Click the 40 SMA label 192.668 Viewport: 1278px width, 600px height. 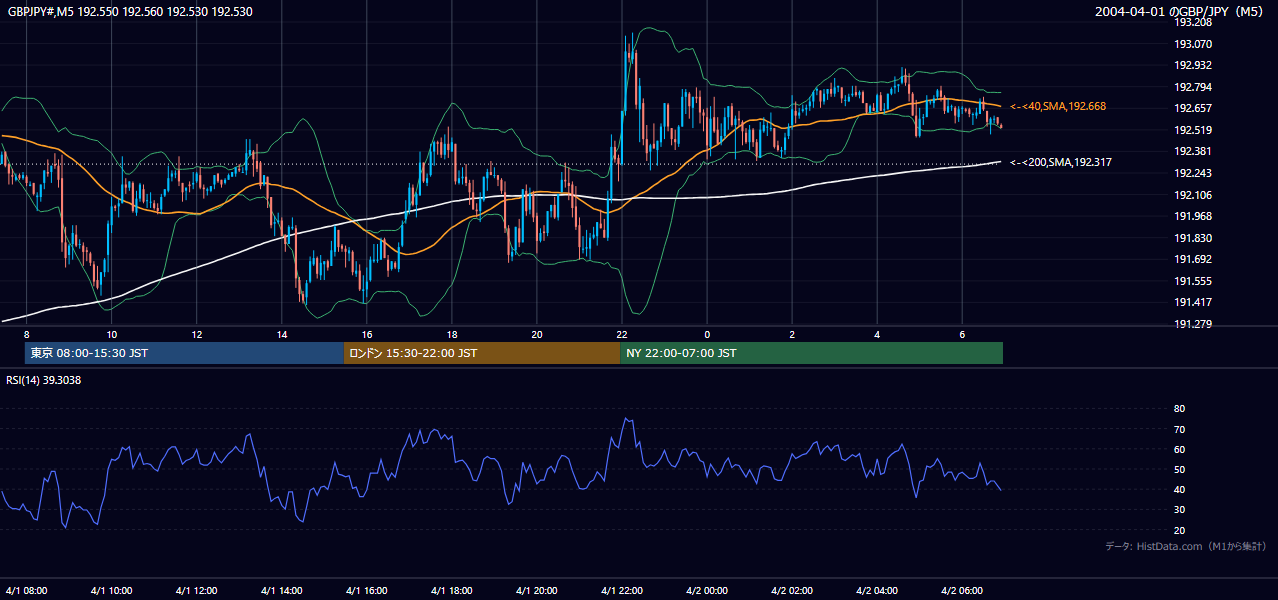pyautogui.click(x=1058, y=106)
